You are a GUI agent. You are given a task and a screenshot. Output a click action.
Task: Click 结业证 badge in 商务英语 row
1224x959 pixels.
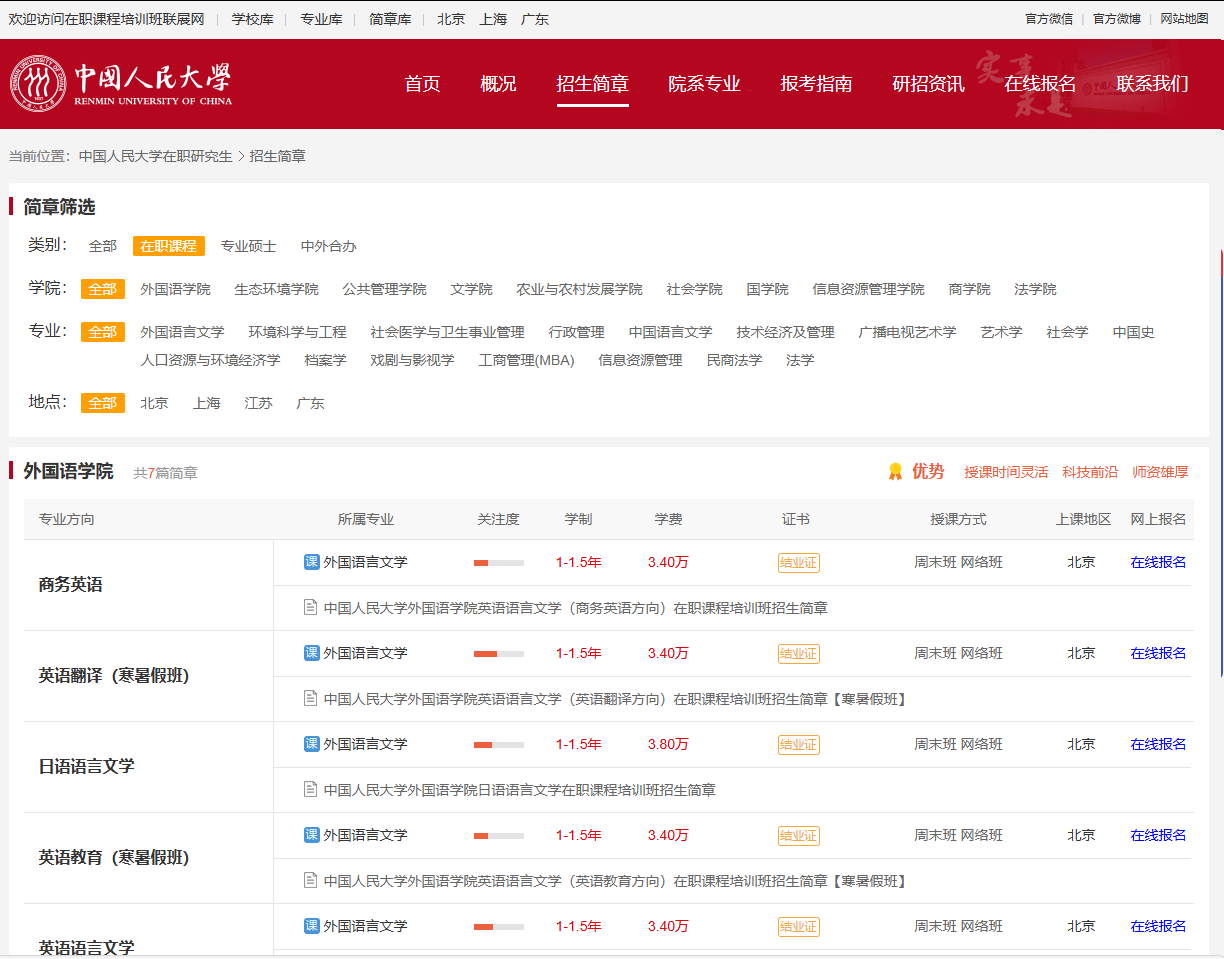point(798,563)
